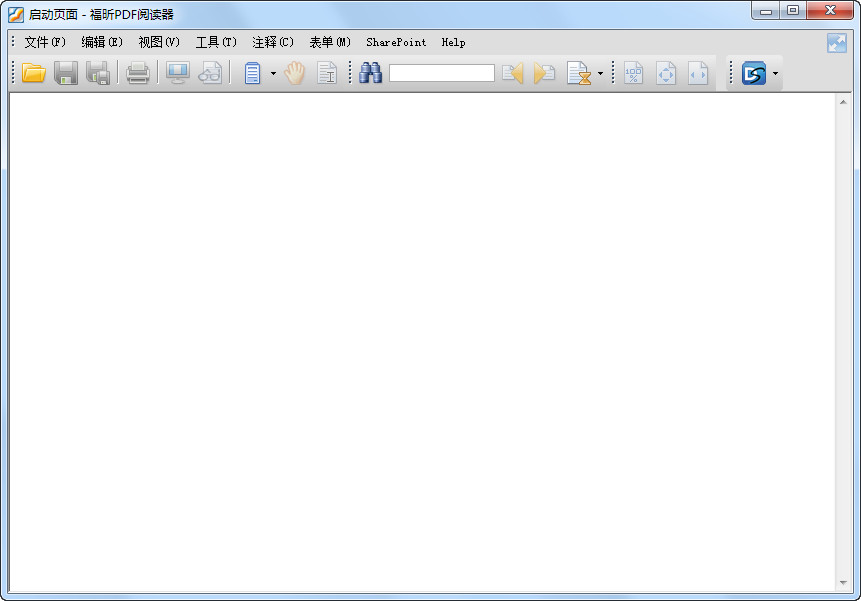The image size is (861, 601).
Task: Minimize the Foxit reader window
Action: tap(766, 11)
